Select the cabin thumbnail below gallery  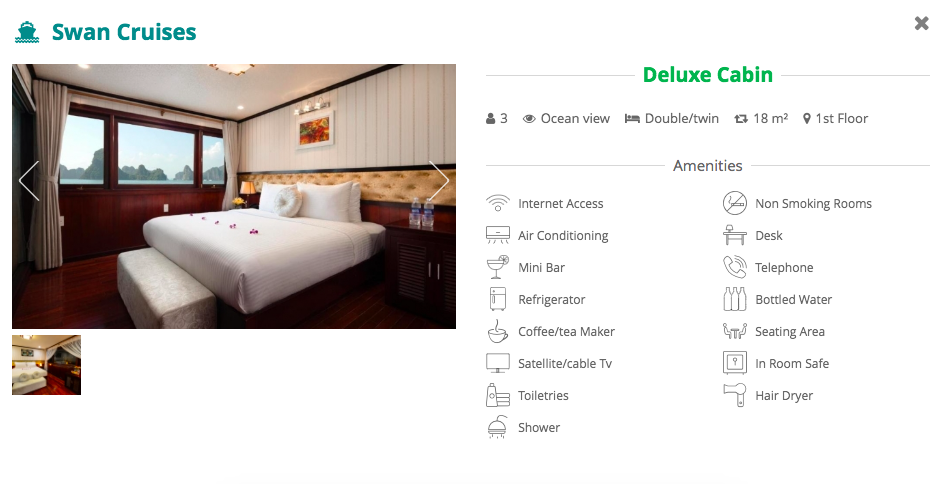click(x=46, y=365)
